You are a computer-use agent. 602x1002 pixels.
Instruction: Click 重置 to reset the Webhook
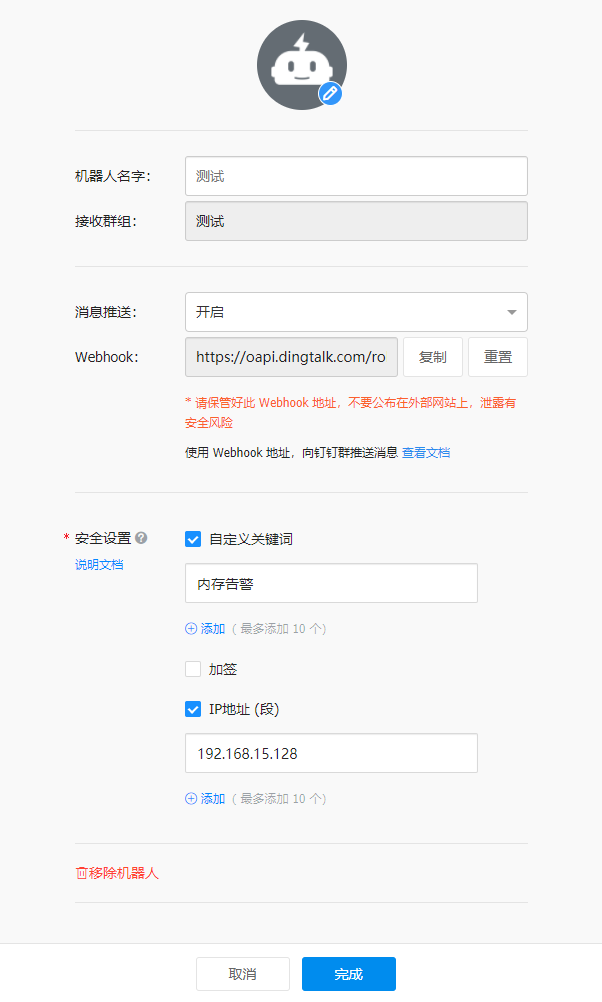pyautogui.click(x=497, y=357)
